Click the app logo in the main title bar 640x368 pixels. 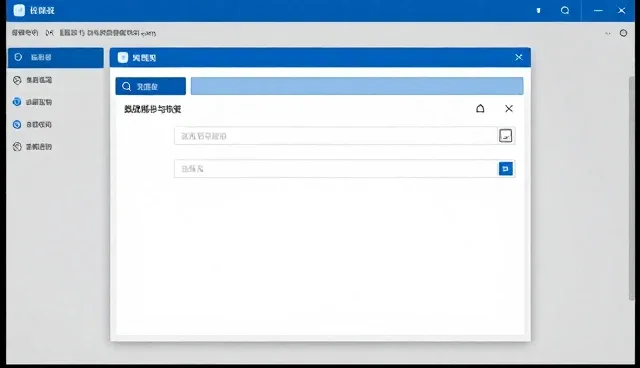pos(19,10)
